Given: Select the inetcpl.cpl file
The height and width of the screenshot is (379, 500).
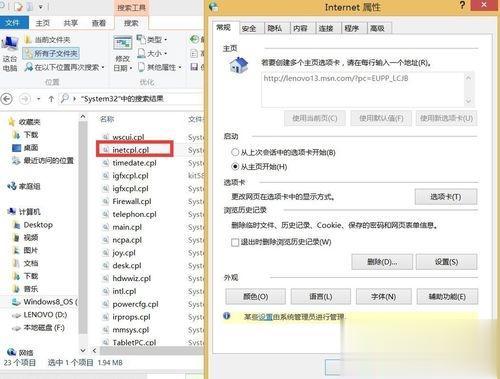Looking at the screenshot, I should click(x=131, y=150).
